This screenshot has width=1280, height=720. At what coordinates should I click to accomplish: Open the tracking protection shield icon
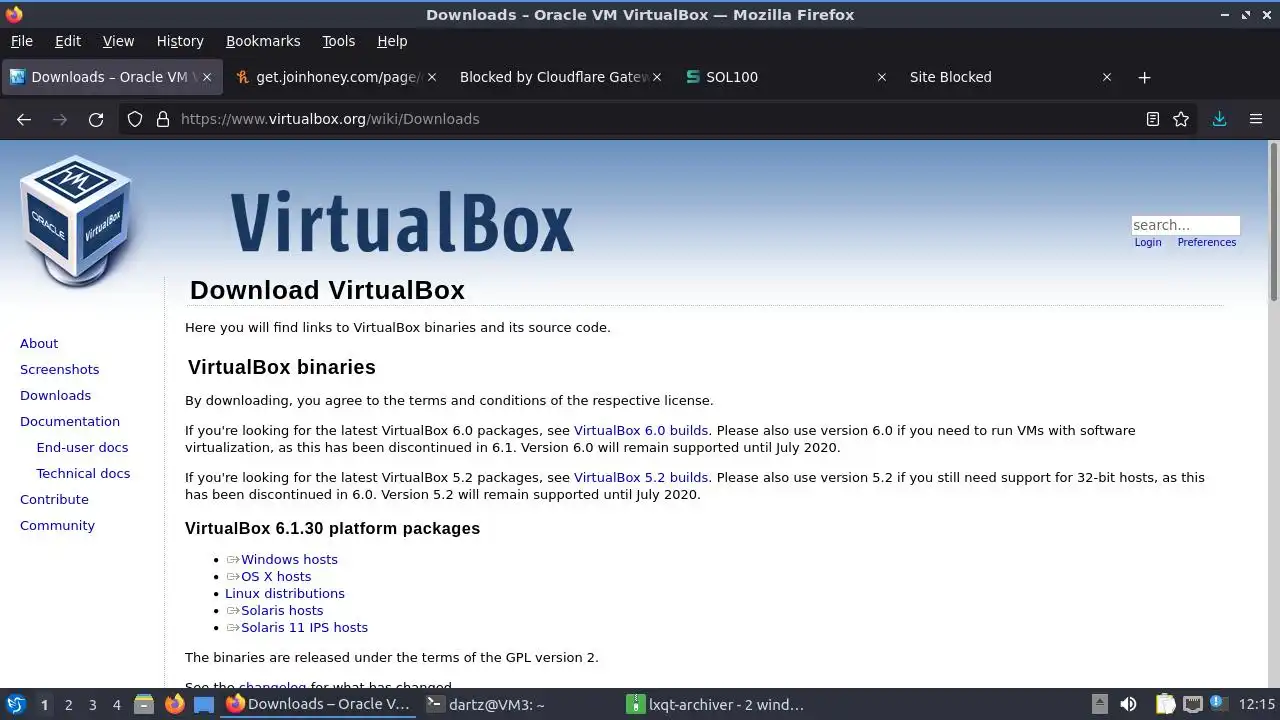click(135, 119)
